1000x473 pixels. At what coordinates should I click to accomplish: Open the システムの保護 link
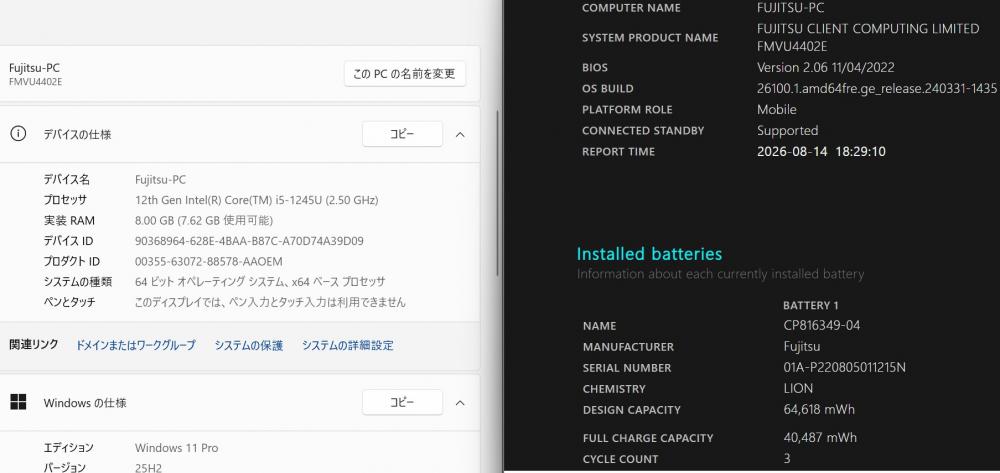[249, 346]
